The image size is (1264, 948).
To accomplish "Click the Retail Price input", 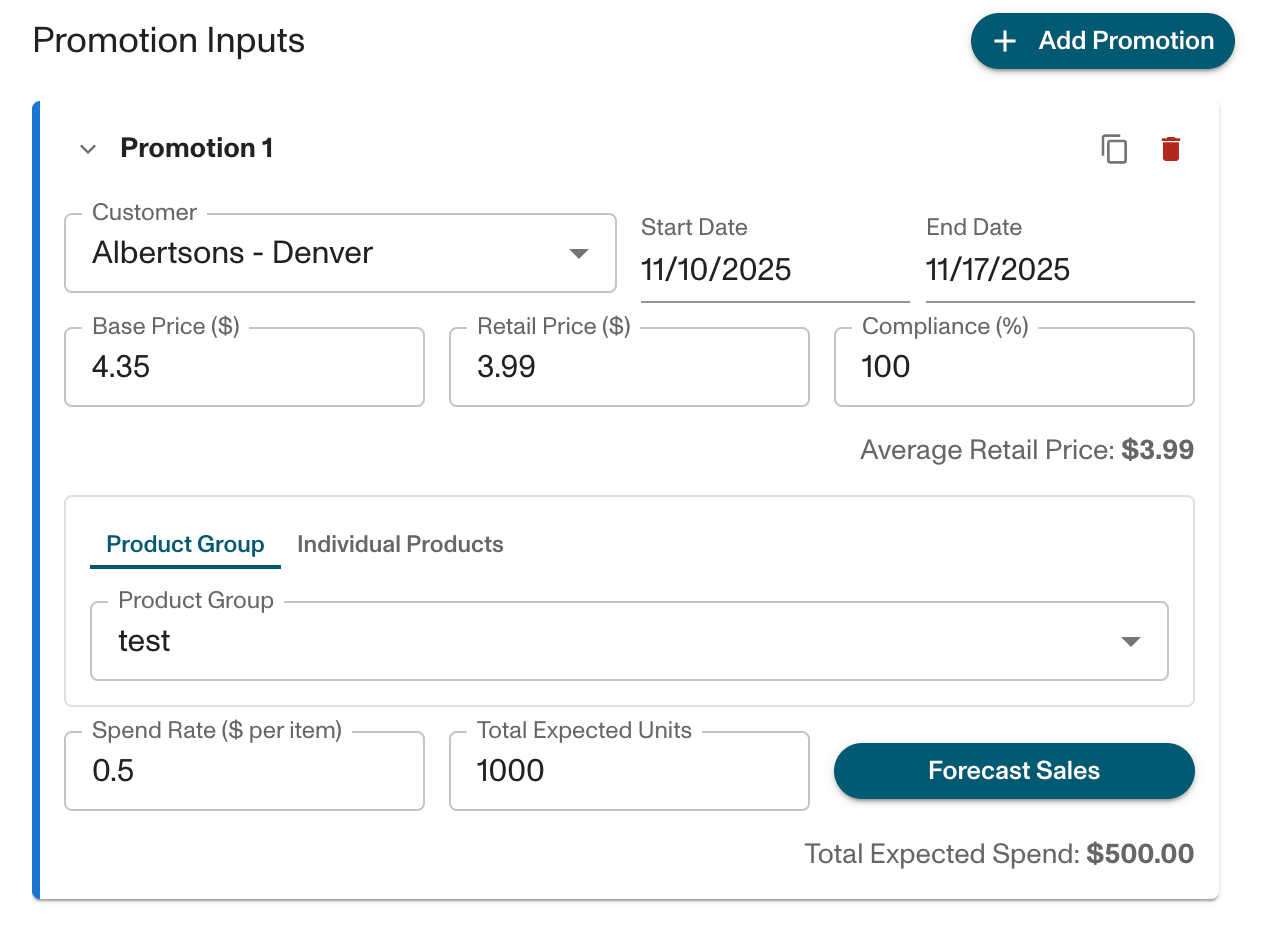I will point(629,367).
